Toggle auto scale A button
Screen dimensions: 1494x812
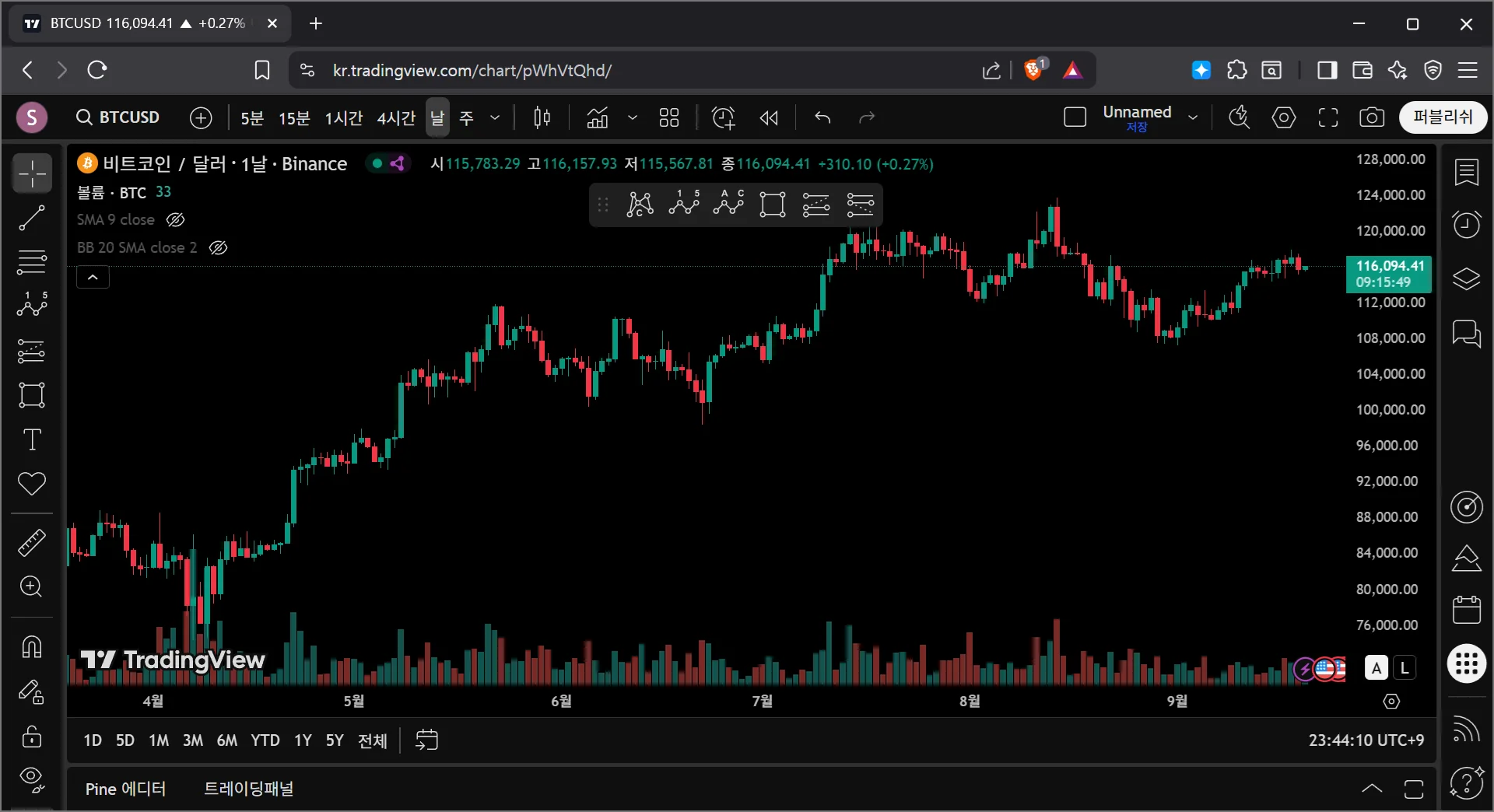[1377, 668]
